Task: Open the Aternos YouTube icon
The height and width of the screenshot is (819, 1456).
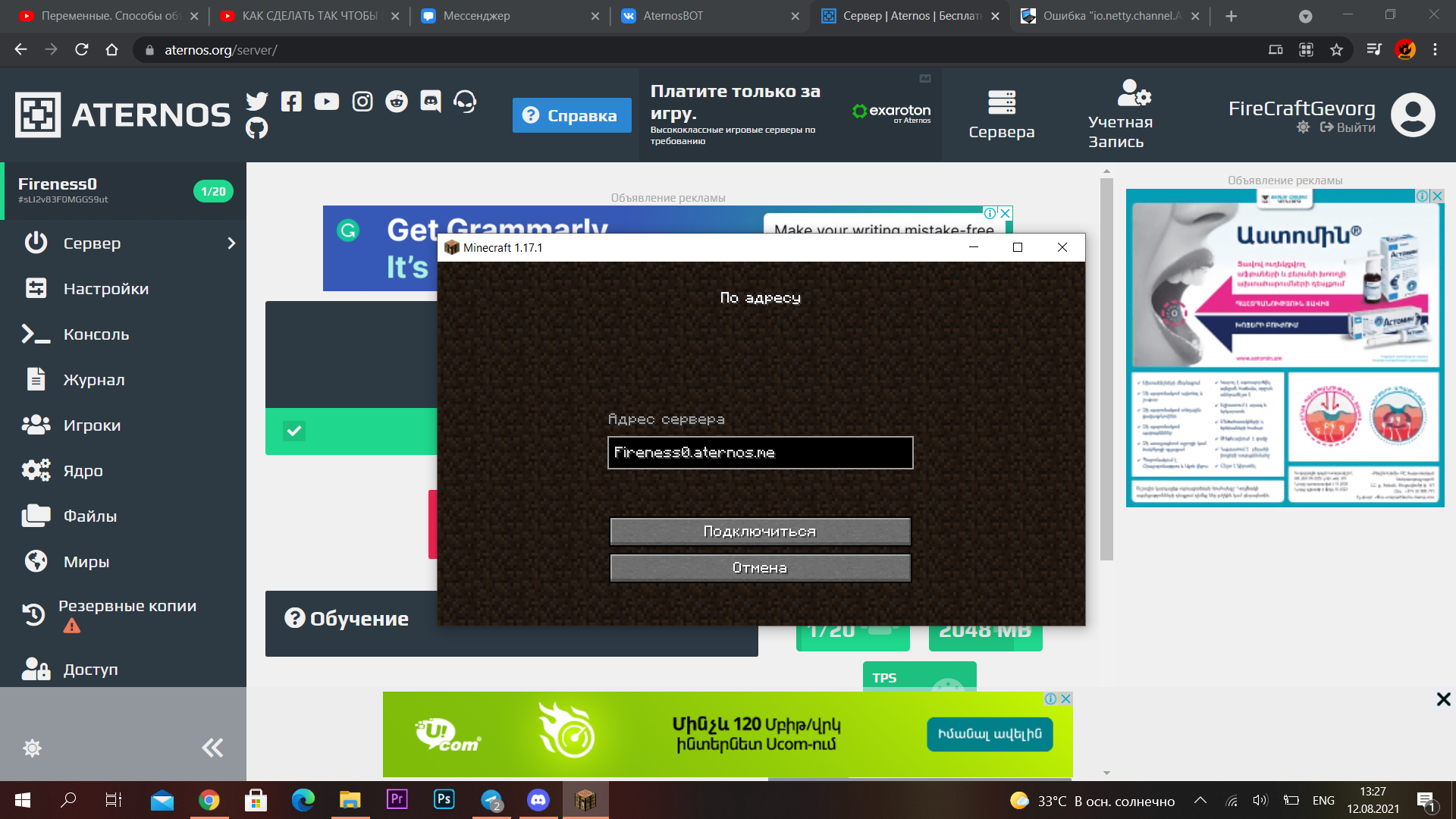Action: (x=327, y=101)
